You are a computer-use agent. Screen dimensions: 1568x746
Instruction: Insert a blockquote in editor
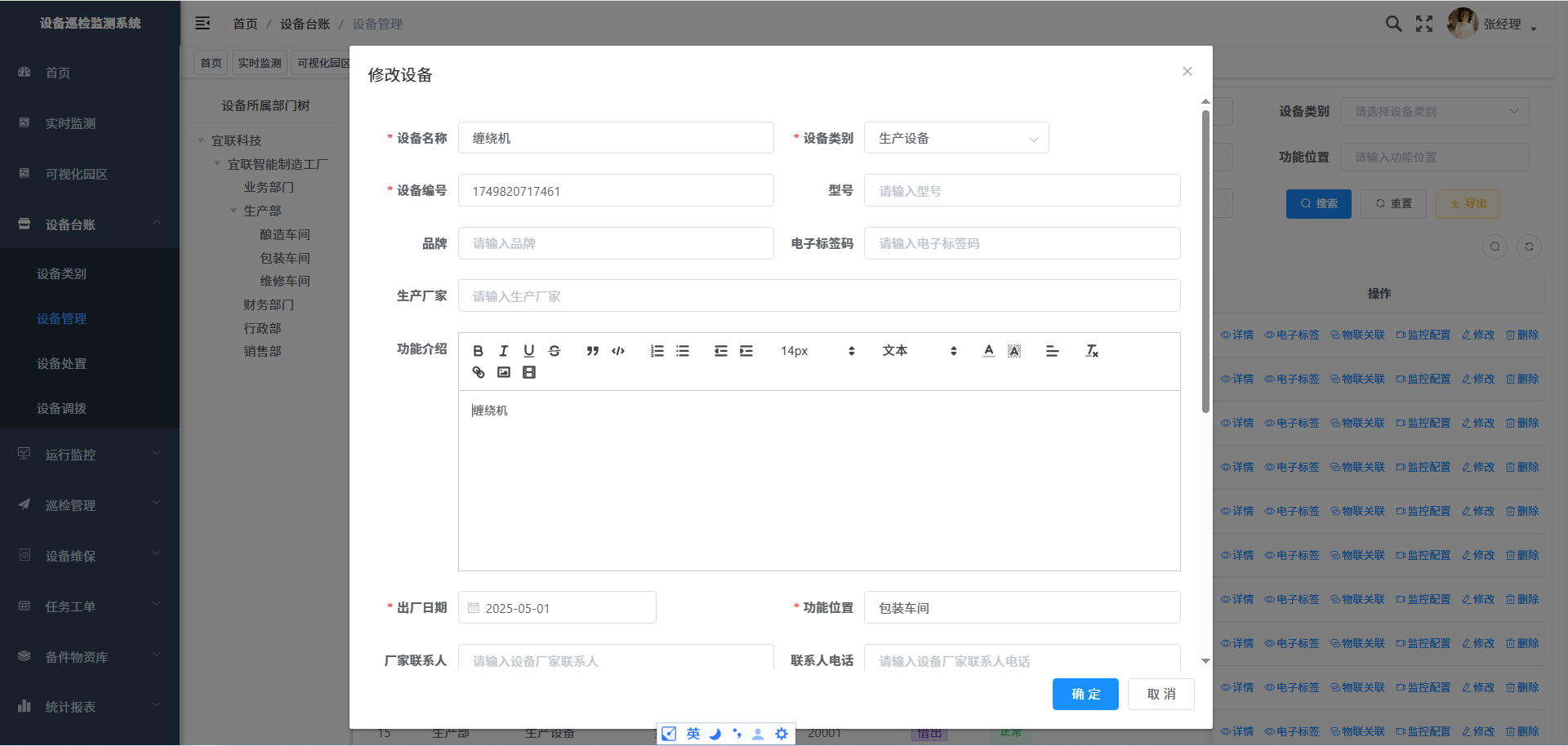click(593, 351)
